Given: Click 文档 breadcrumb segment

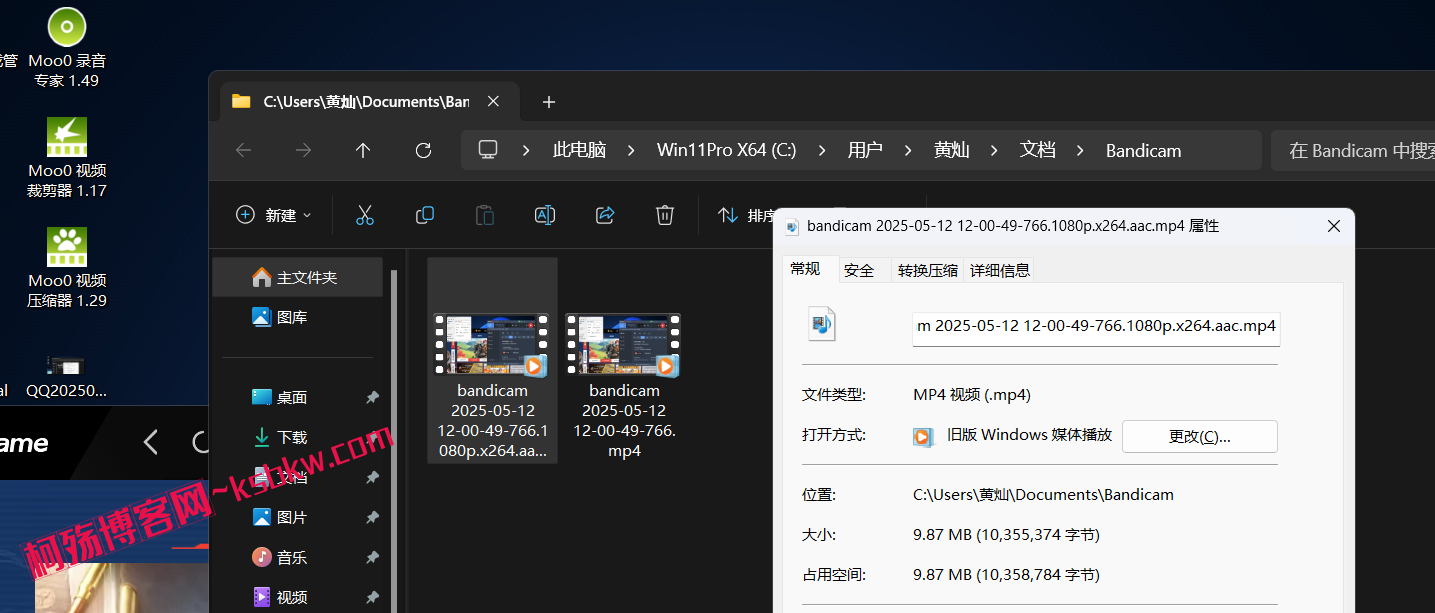Looking at the screenshot, I should pos(1038,150).
